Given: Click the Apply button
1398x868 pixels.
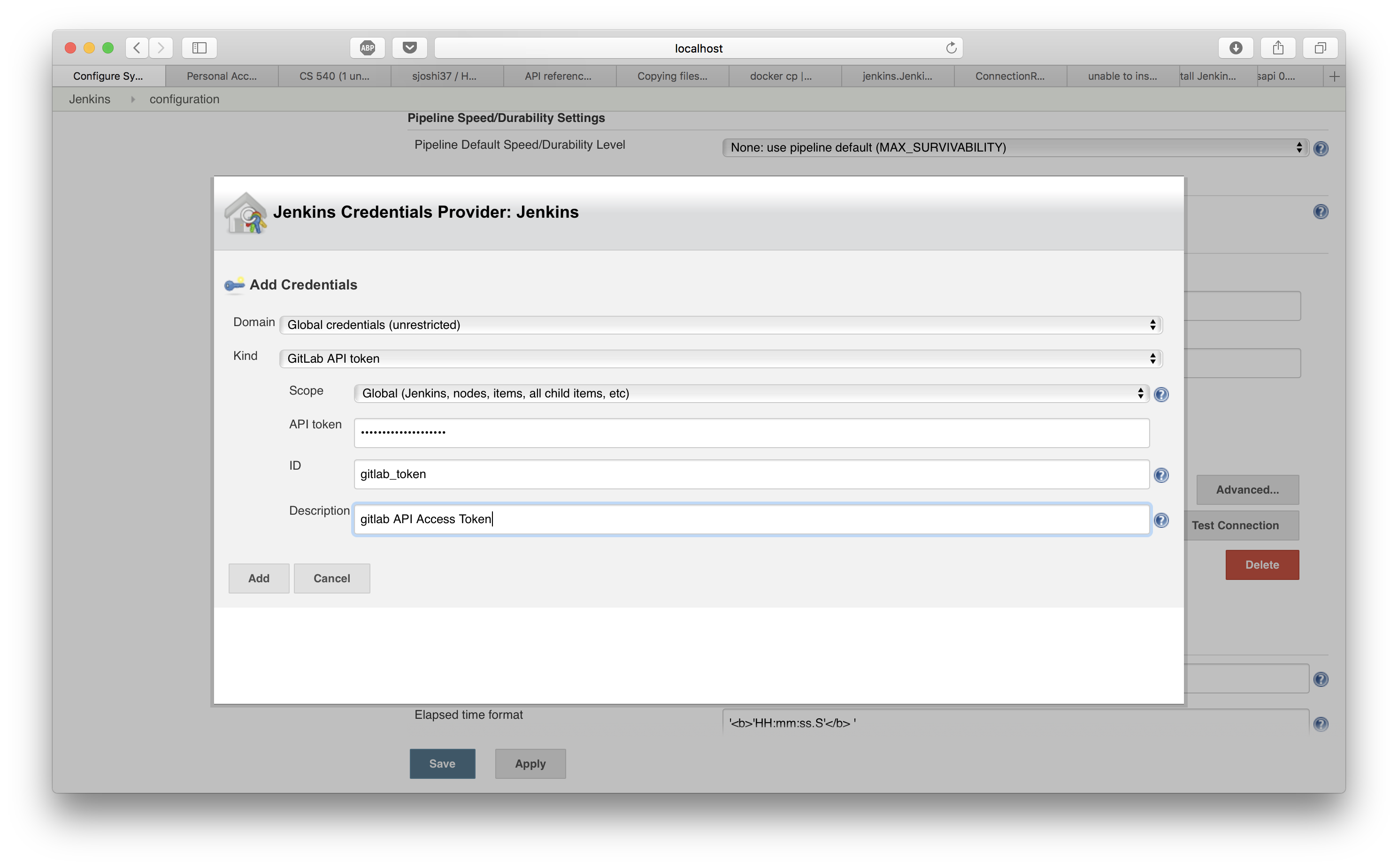Looking at the screenshot, I should tap(530, 763).
